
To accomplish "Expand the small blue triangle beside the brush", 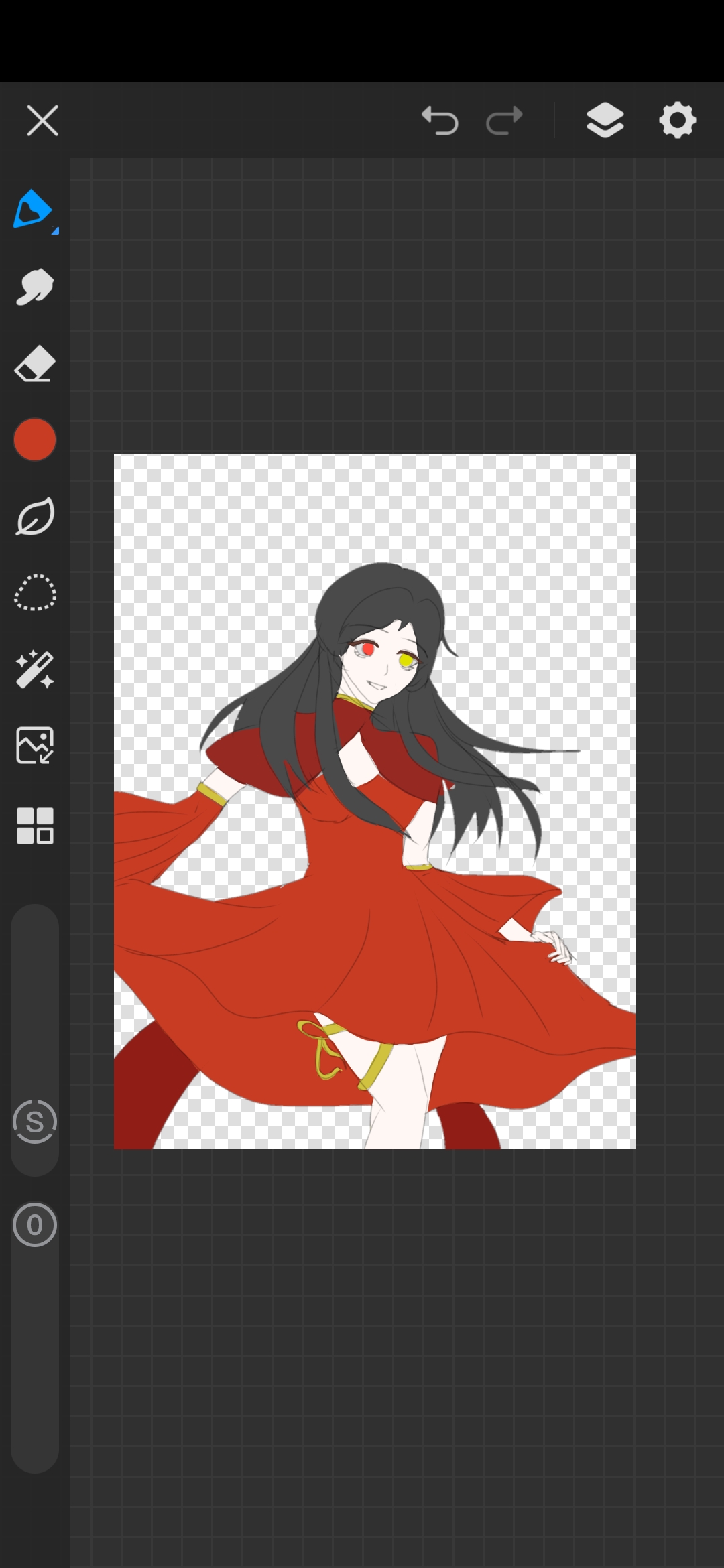I will click(x=56, y=231).
